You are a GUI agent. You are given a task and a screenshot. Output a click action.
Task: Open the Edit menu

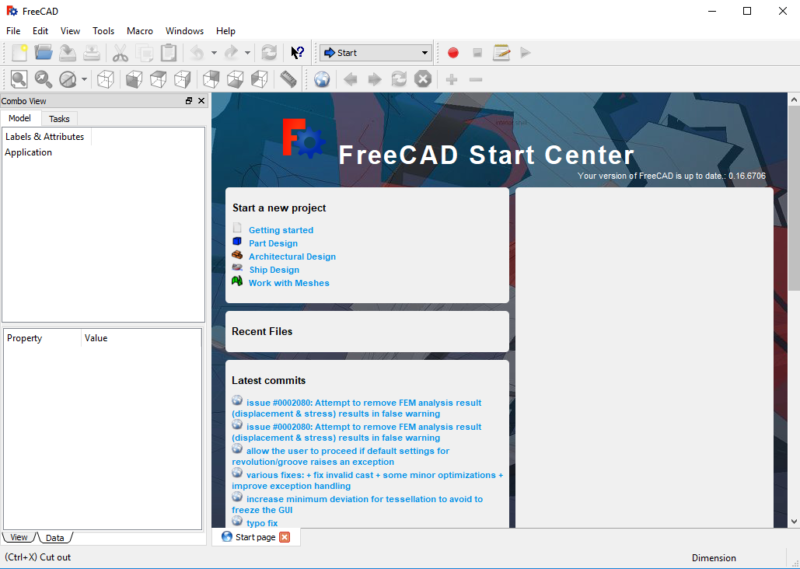tap(40, 31)
